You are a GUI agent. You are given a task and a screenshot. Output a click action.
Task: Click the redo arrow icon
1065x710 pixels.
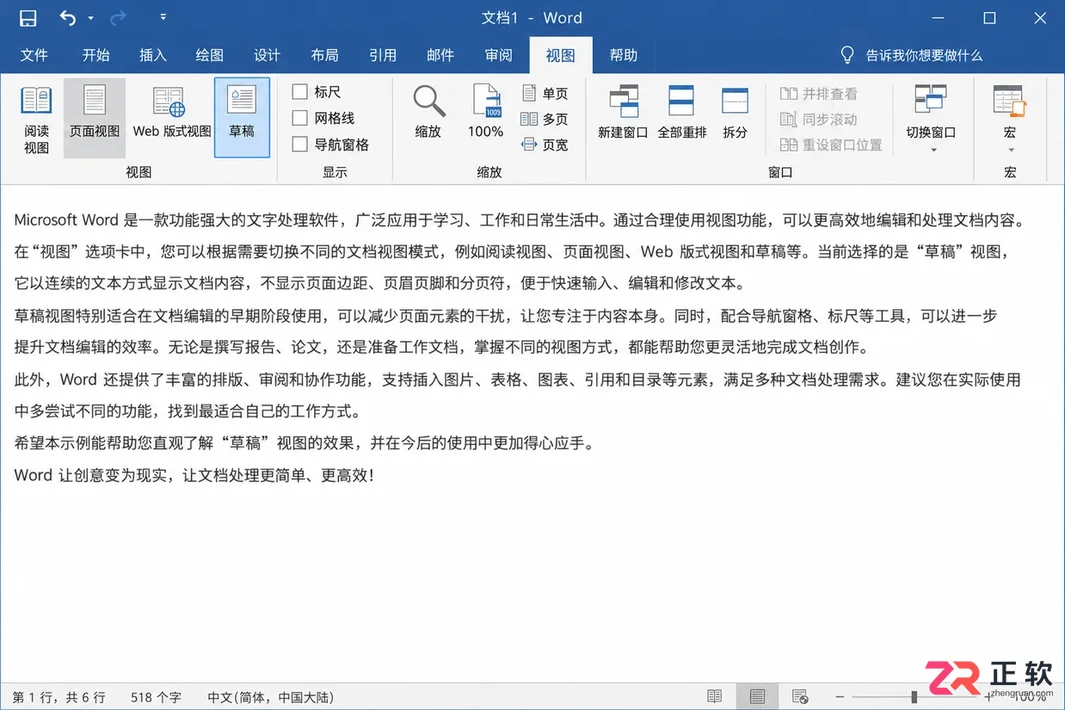coord(118,18)
